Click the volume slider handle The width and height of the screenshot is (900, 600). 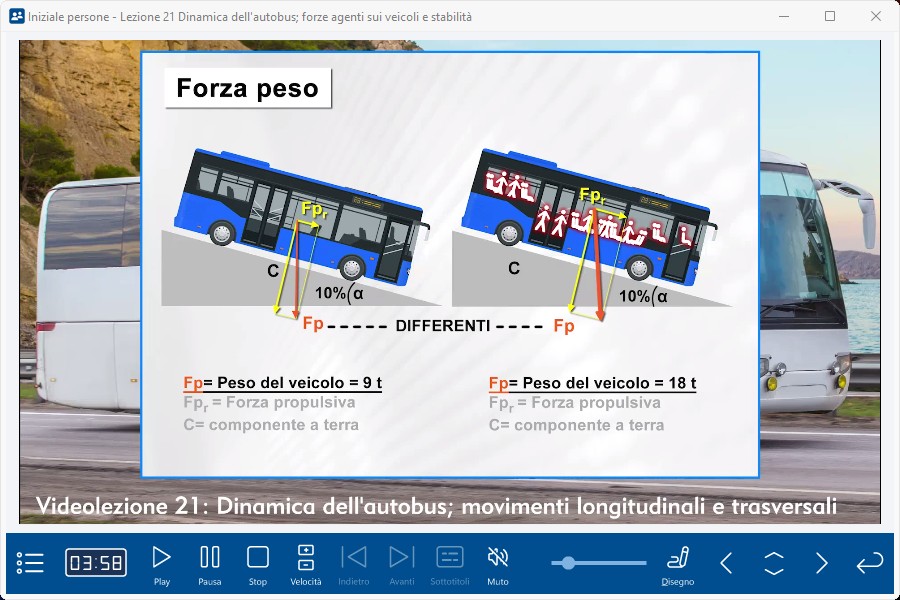coord(568,563)
